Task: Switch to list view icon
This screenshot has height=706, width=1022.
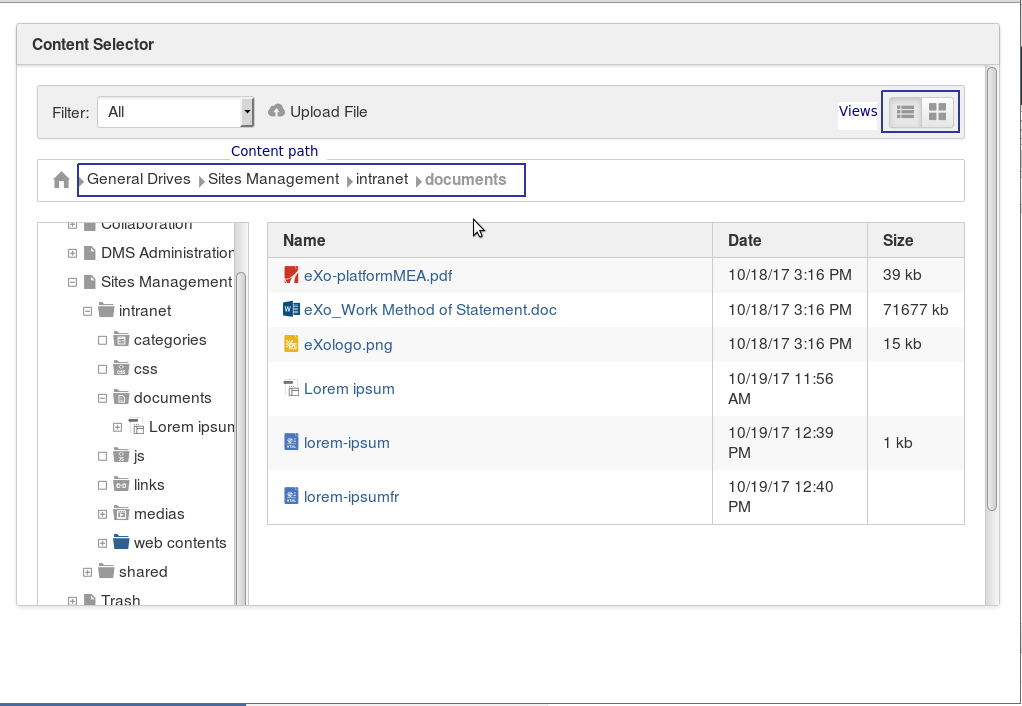Action: pyautogui.click(x=905, y=112)
